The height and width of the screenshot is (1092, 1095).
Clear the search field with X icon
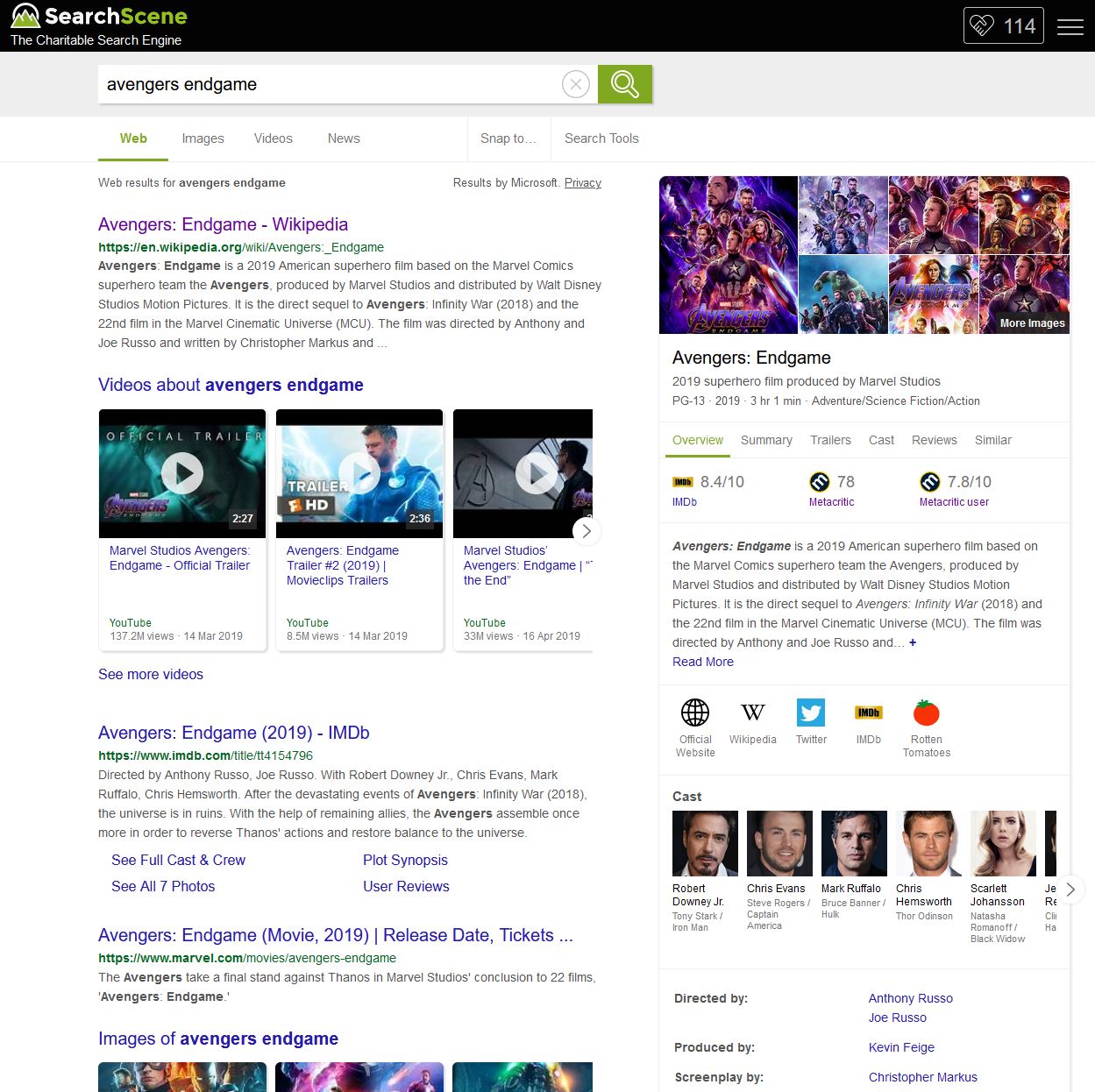click(575, 84)
